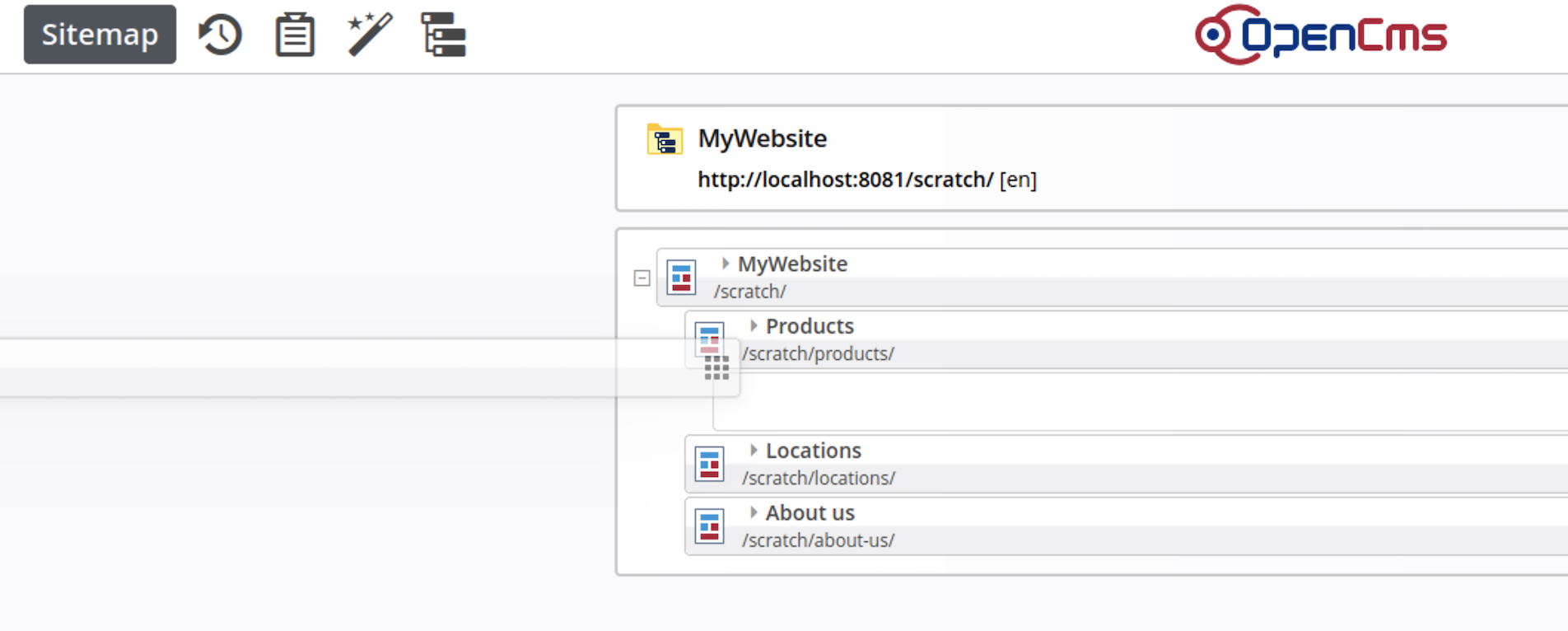
Task: Expand the triangle next to About us
Action: (x=754, y=512)
